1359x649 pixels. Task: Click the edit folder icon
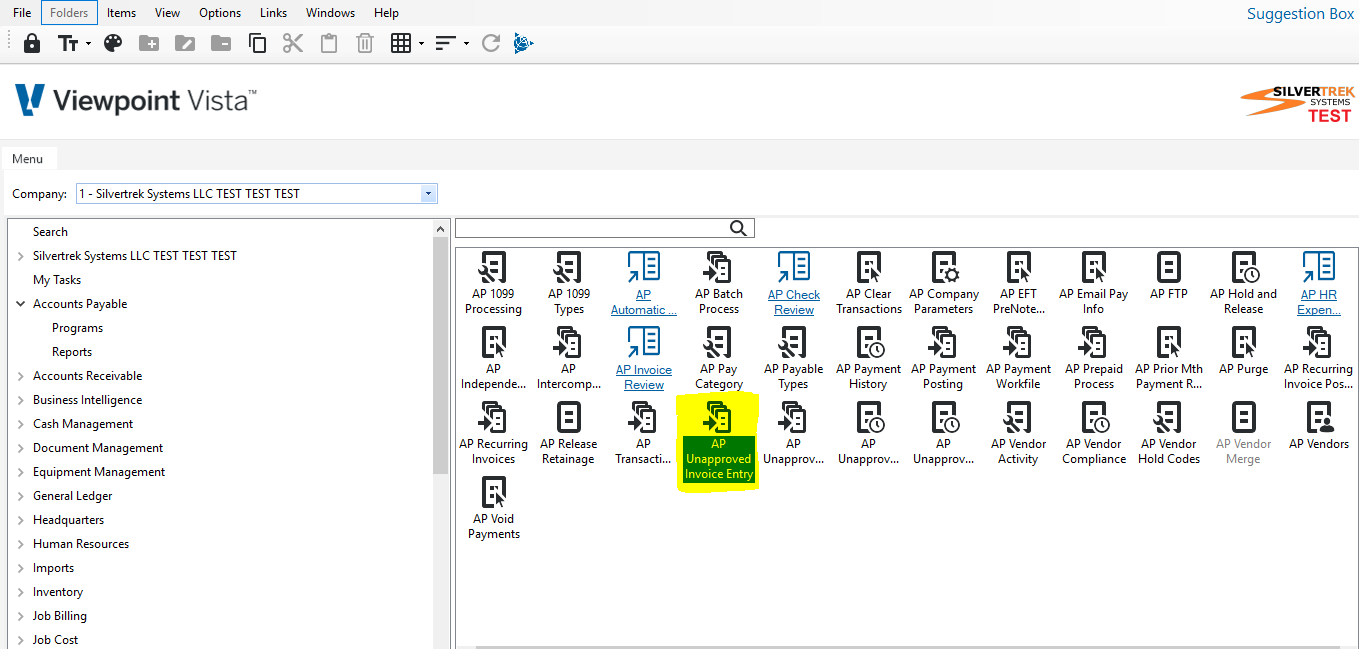(185, 43)
